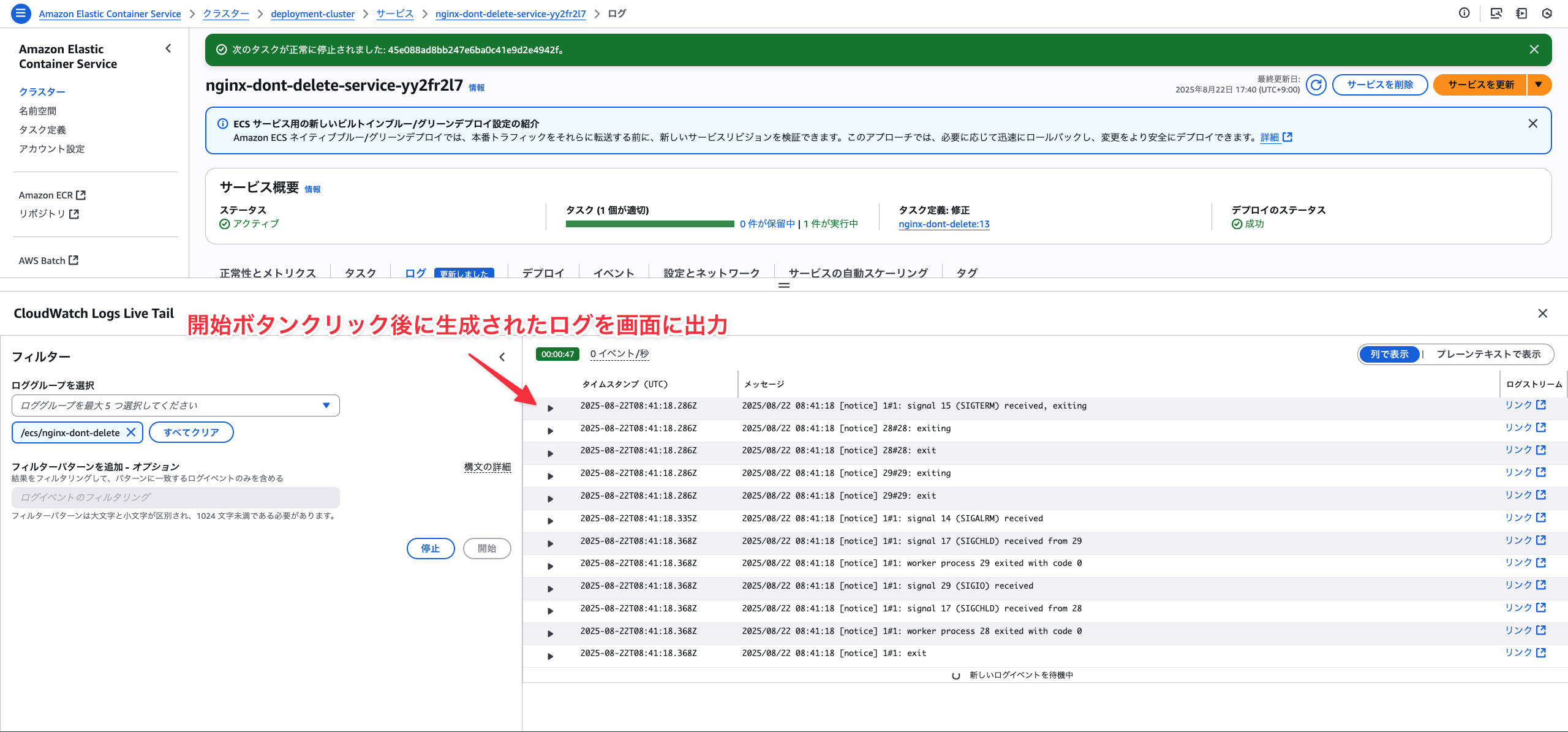
Task: Collapse the フィルター panel with chevron
Action: coord(502,357)
